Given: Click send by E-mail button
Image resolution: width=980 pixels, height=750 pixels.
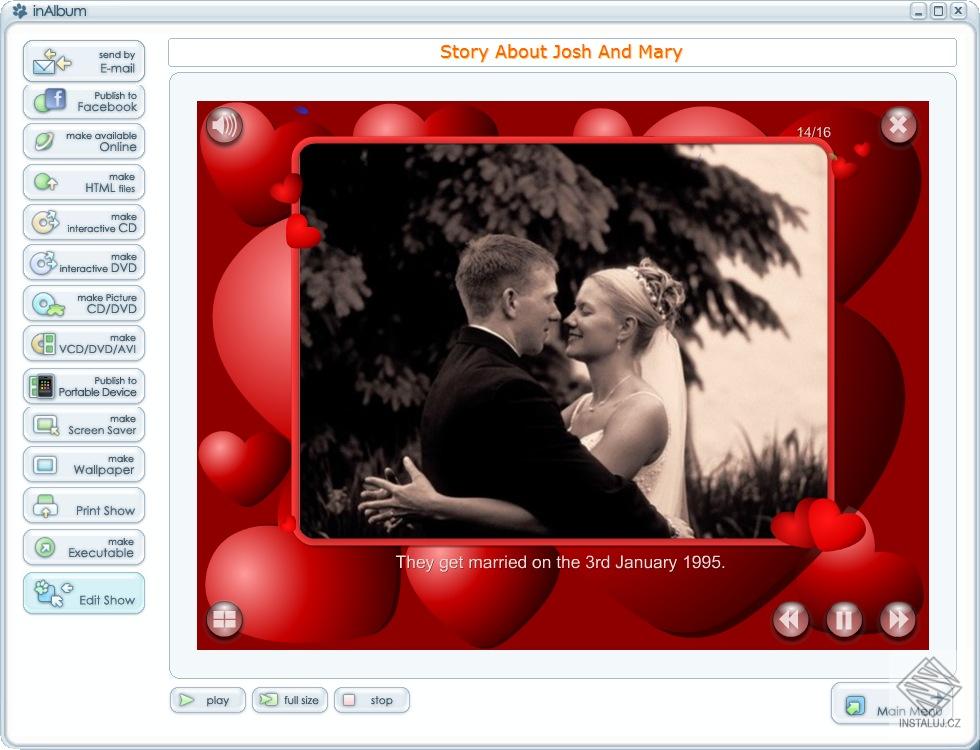Looking at the screenshot, I should 84,61.
